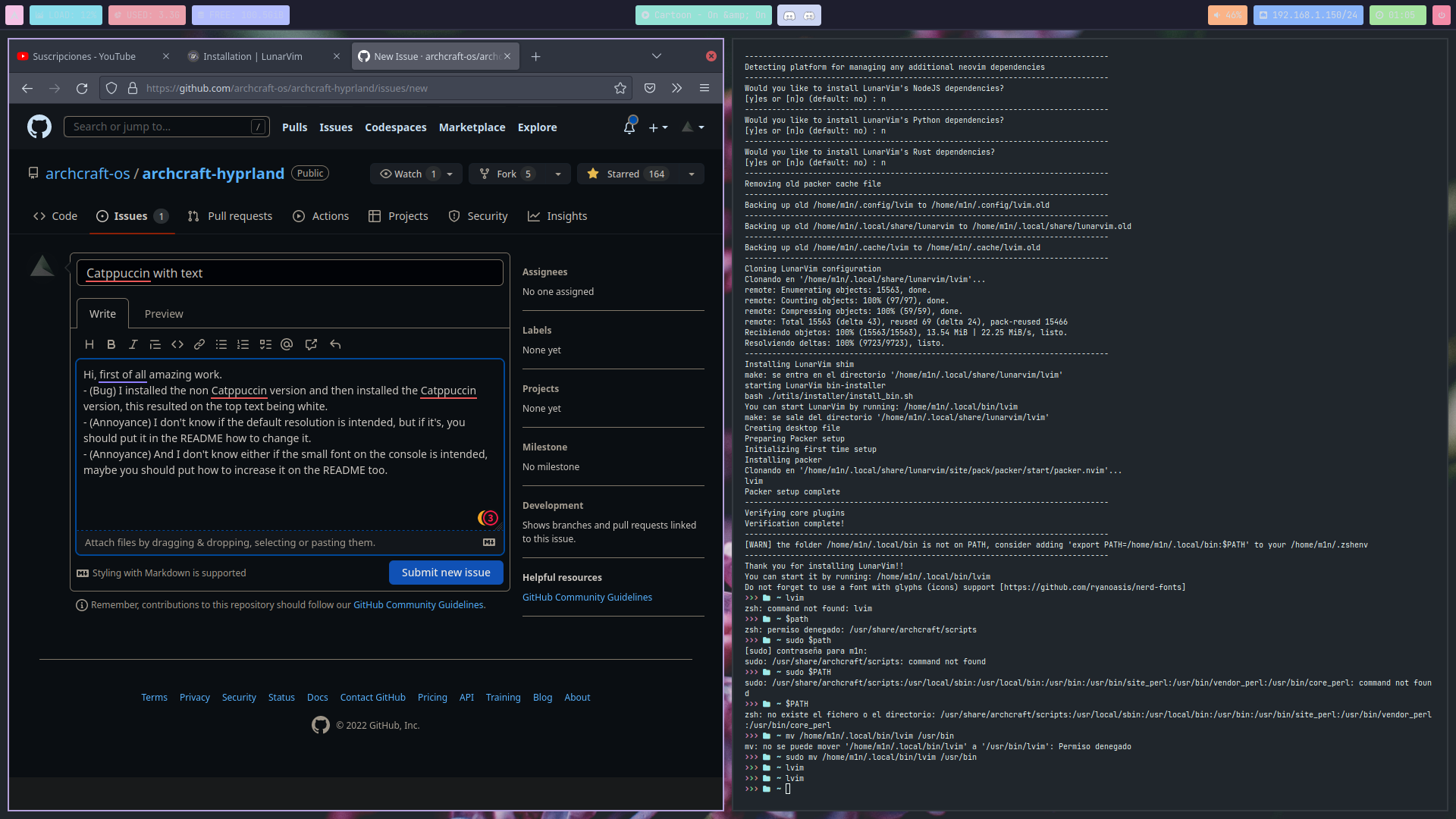Insert a numbered list in the comment
Viewport: 1456px width, 819px height.
[x=243, y=344]
